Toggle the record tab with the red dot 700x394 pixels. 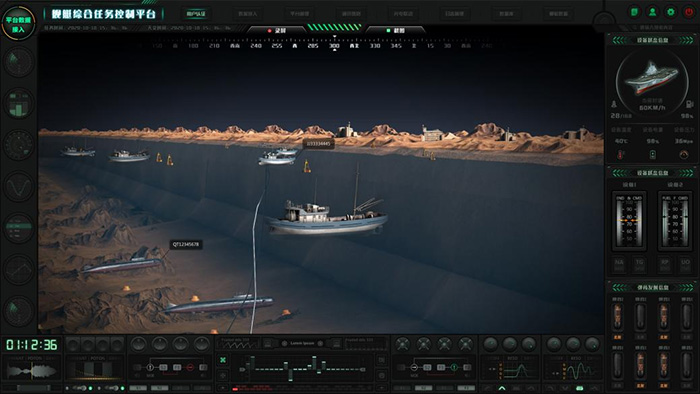click(x=277, y=31)
